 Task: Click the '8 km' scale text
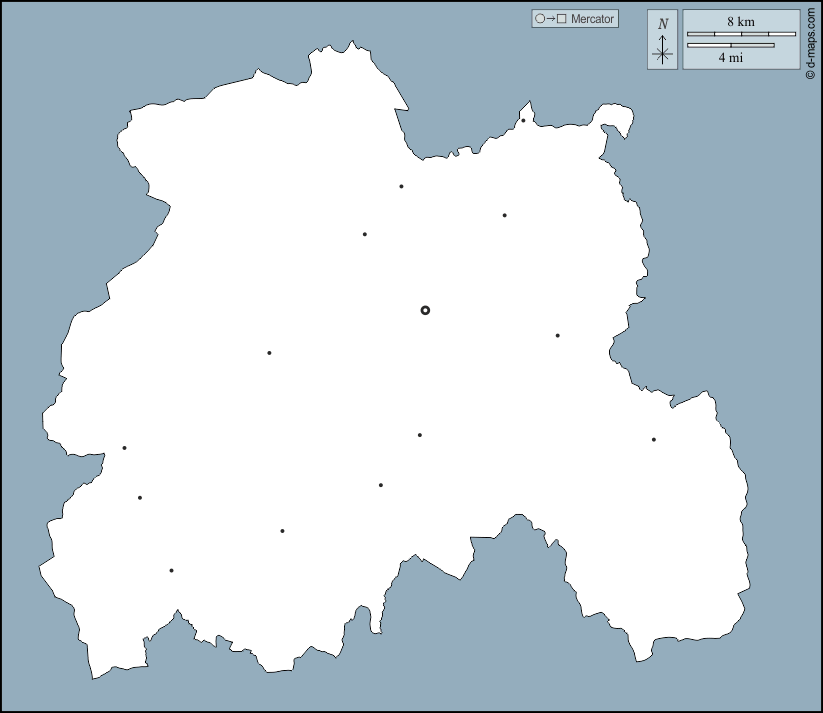tap(741, 21)
